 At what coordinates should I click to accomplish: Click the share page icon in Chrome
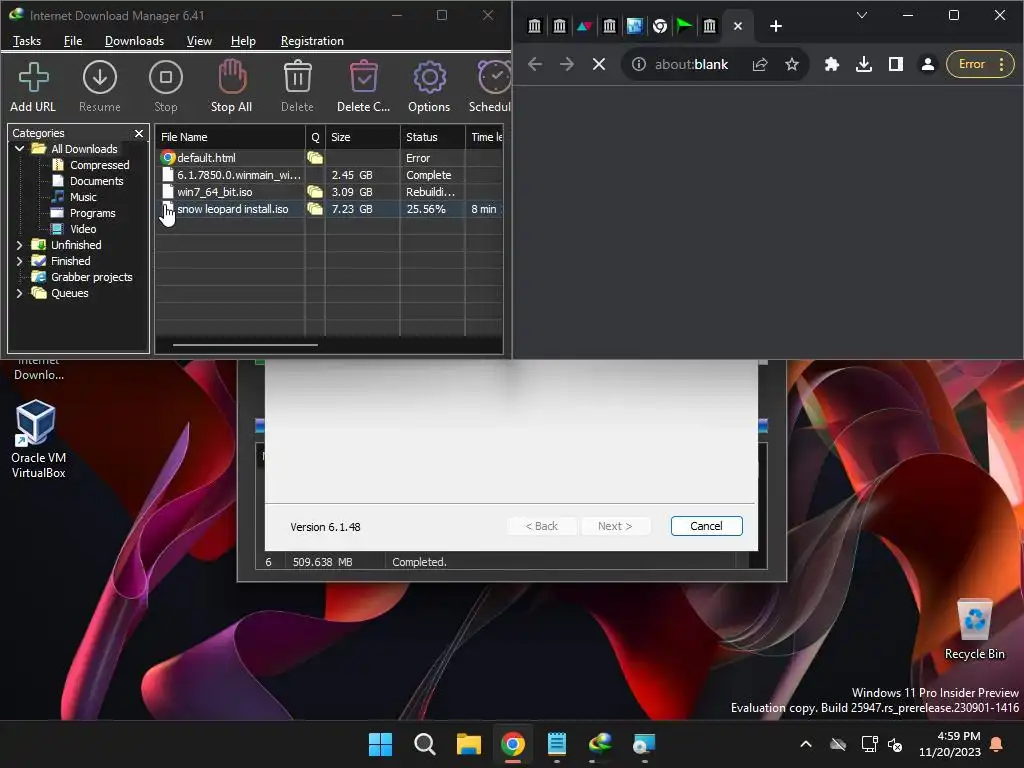[760, 64]
